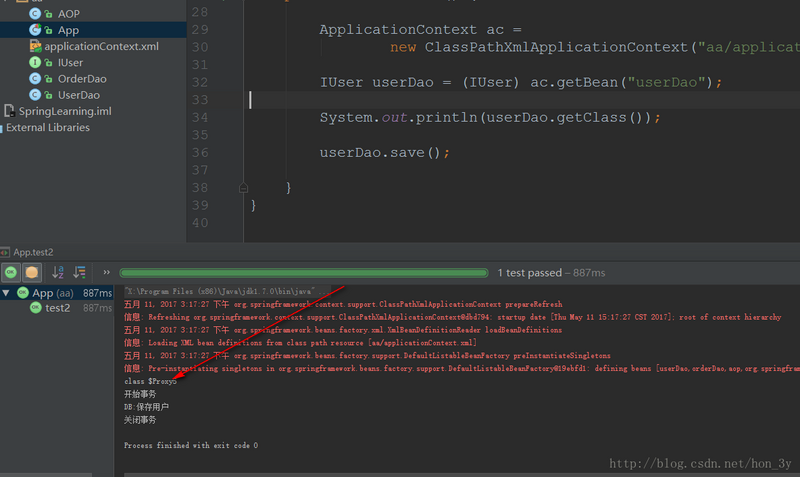Screen dimensions: 800x477
Task: Expand External Libraries node
Action: point(47,128)
